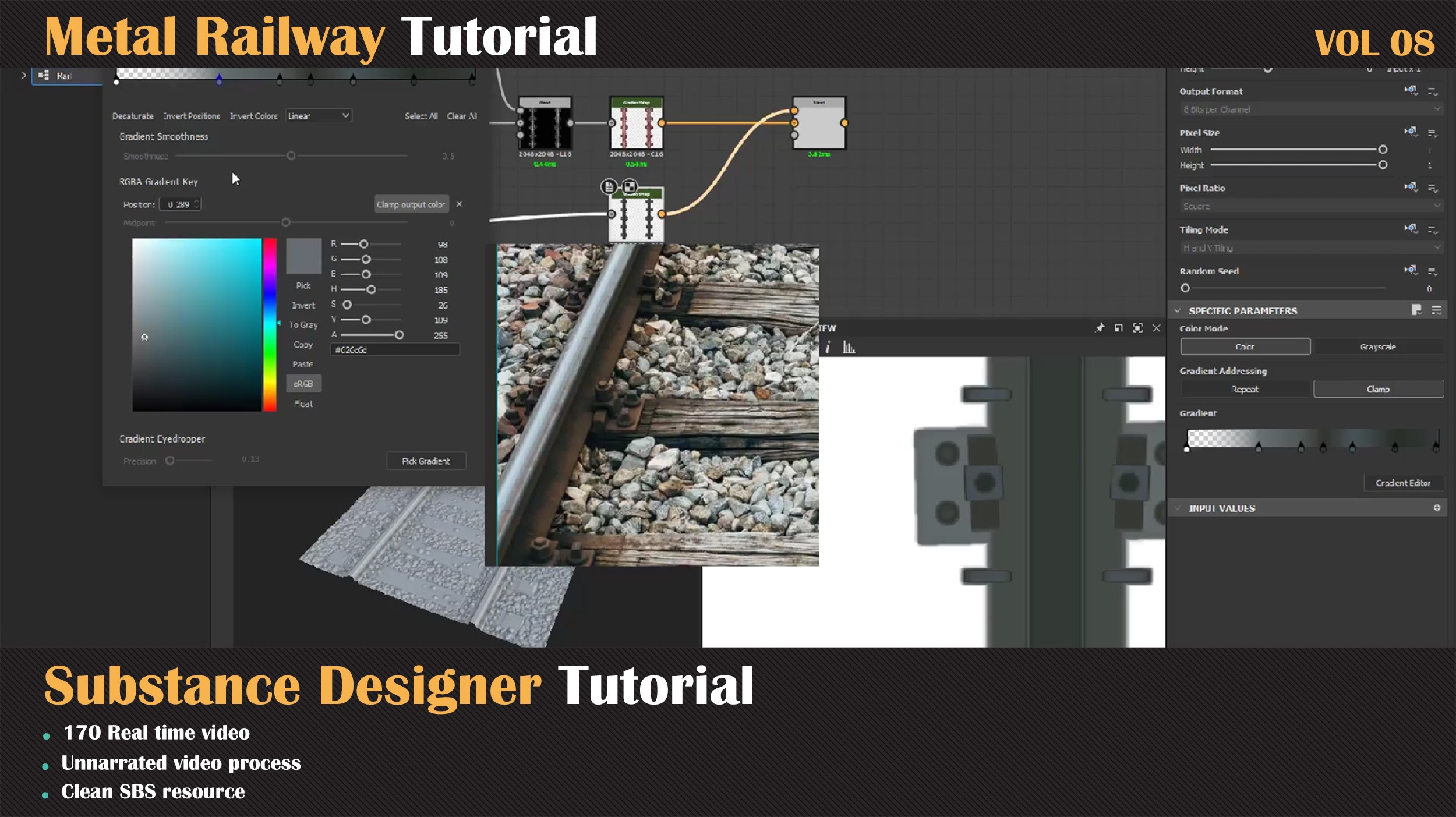Maximize the 2D view panel with fullscreen icon
The width and height of the screenshot is (1456, 817).
tap(1137, 328)
